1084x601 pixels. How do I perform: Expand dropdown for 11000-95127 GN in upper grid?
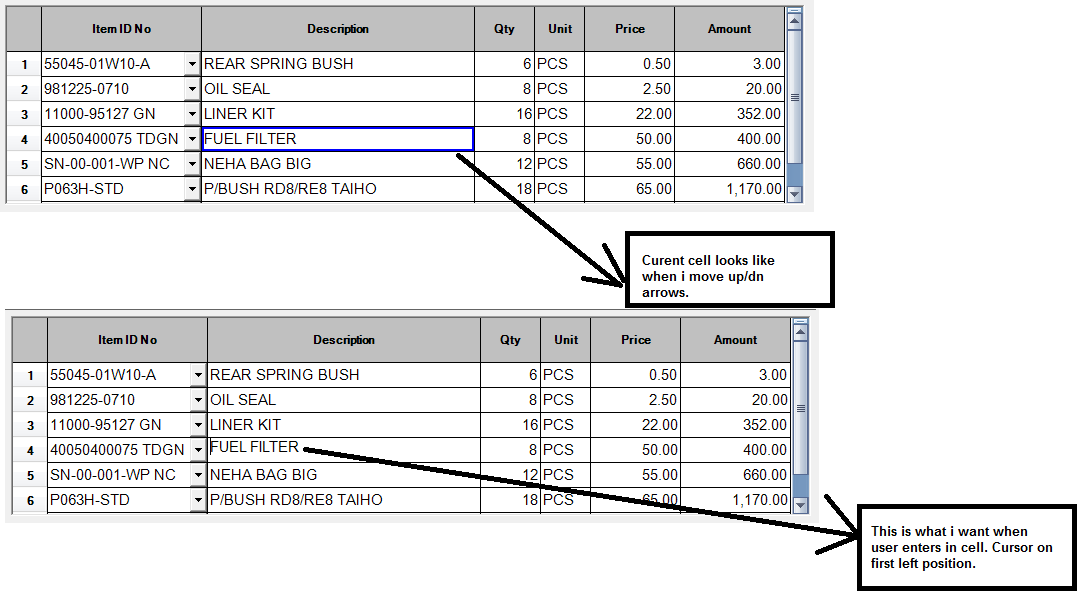[x=192, y=114]
